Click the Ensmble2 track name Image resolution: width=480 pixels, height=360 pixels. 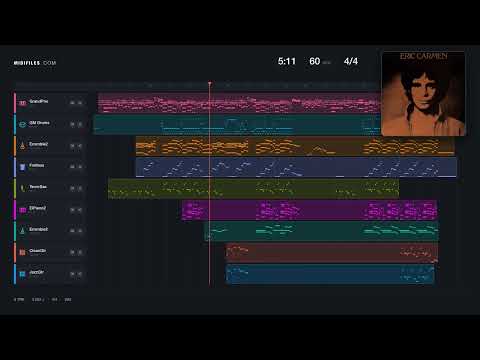(x=39, y=144)
